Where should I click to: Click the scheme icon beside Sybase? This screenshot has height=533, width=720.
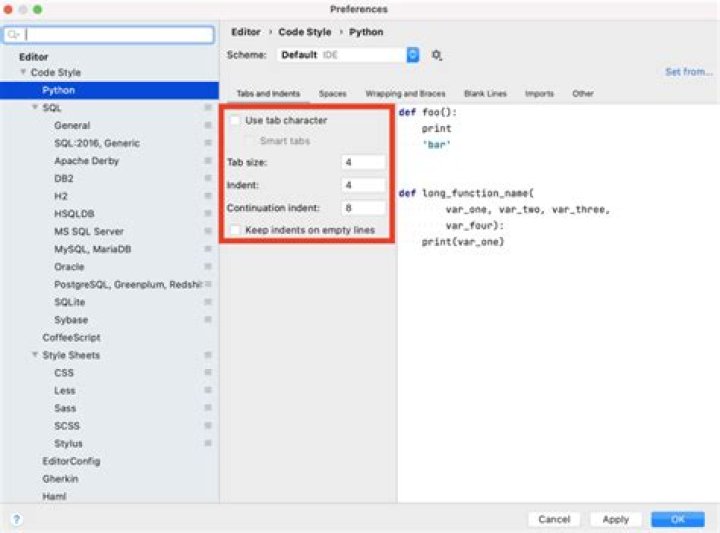click(x=208, y=319)
